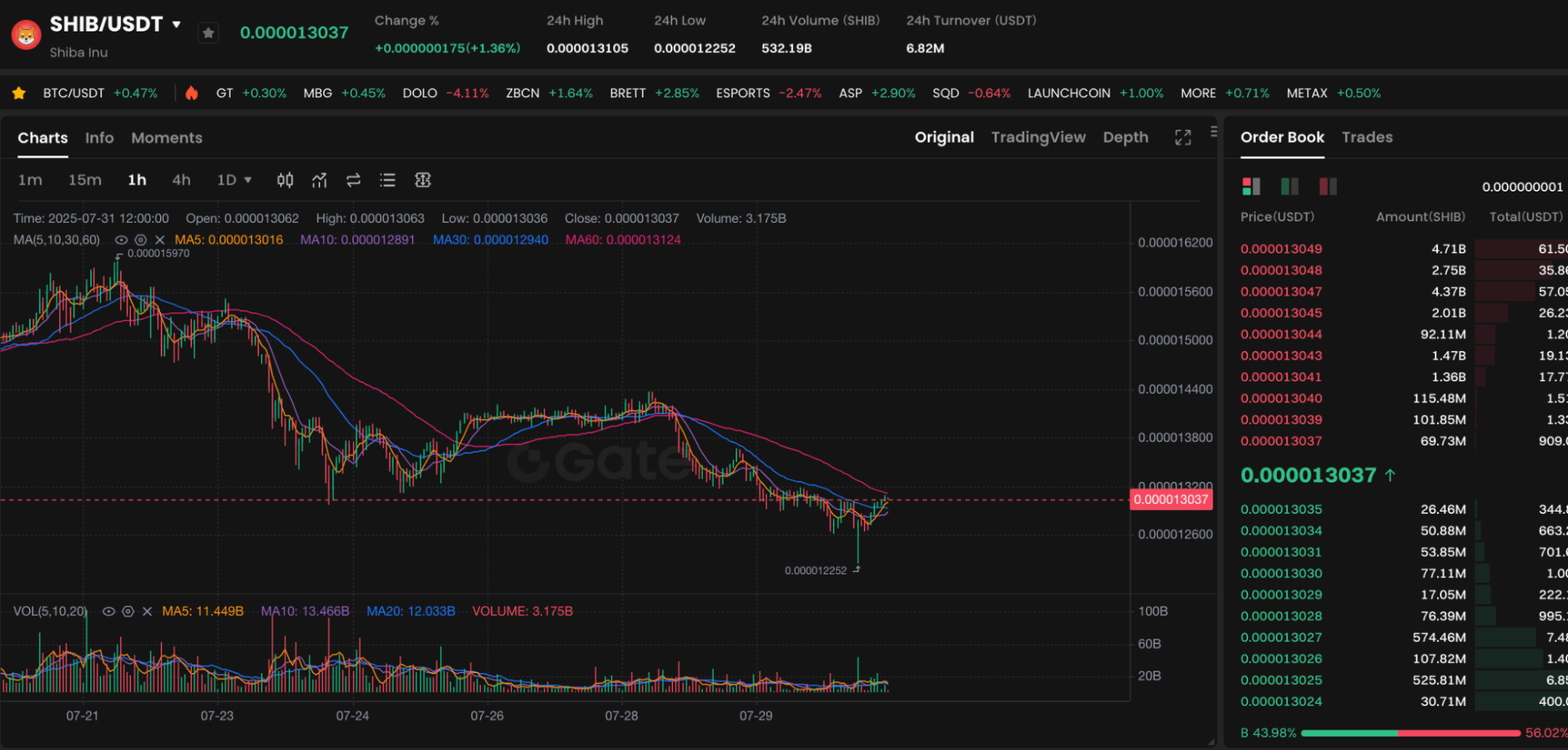
Task: Show the Depth chart view
Action: (1126, 137)
